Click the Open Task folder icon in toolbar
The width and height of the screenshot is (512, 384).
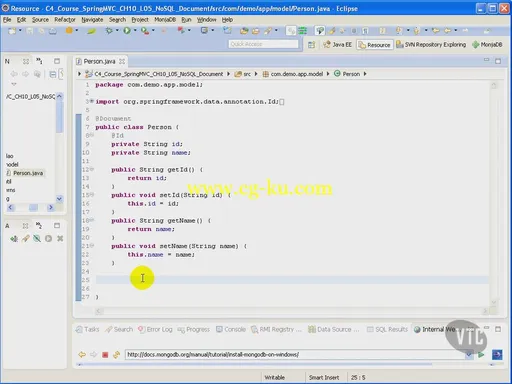click(256, 31)
